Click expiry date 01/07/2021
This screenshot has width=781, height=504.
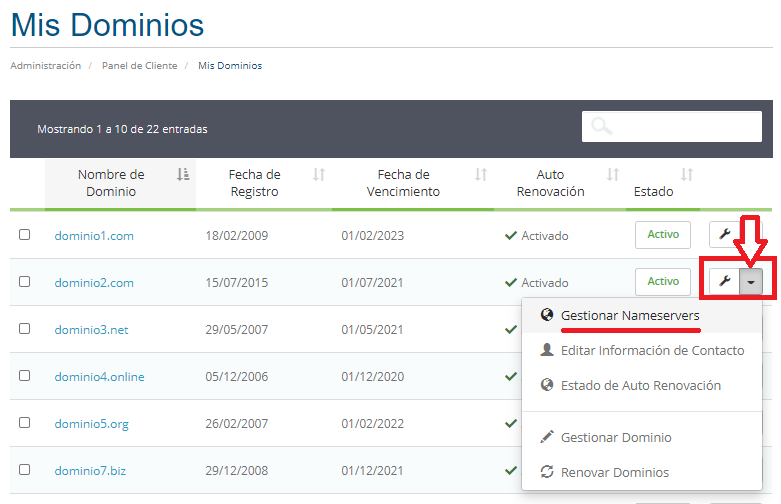click(x=372, y=282)
